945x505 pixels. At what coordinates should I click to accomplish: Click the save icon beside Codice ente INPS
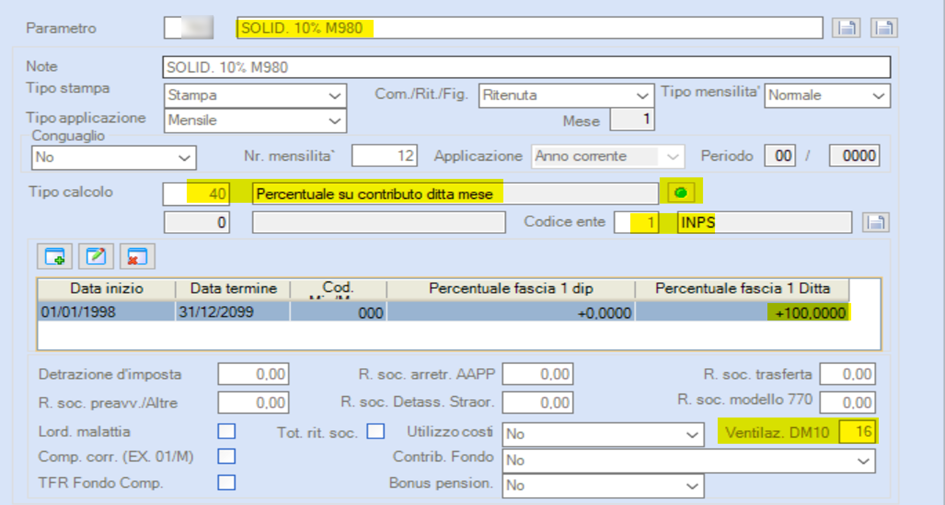pyautogui.click(x=876, y=222)
